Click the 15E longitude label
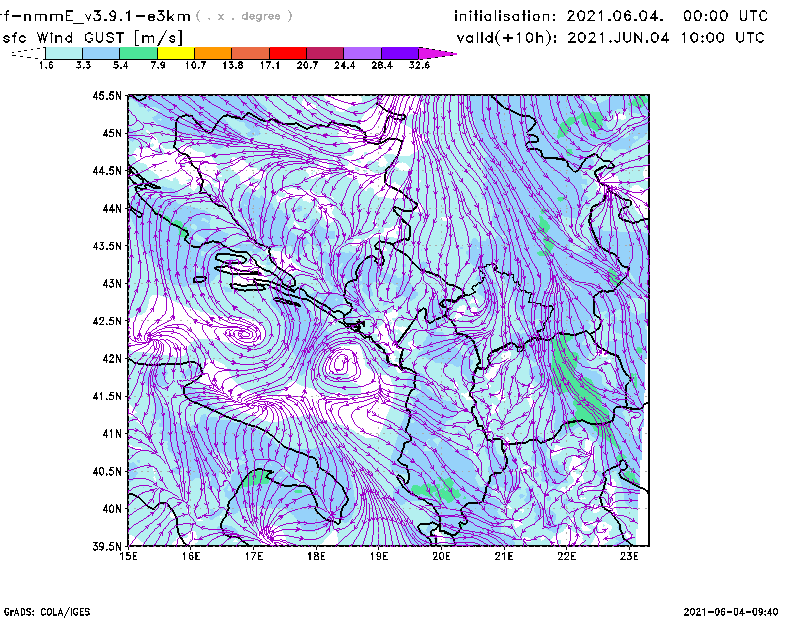This screenshot has height=618, width=800. click(x=128, y=556)
